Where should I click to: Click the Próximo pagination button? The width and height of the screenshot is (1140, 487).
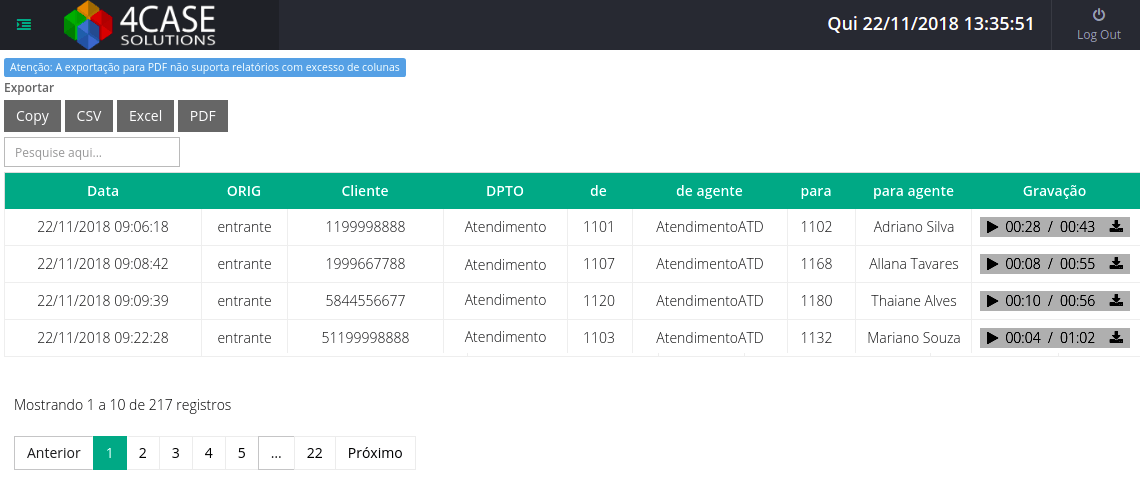tap(375, 453)
